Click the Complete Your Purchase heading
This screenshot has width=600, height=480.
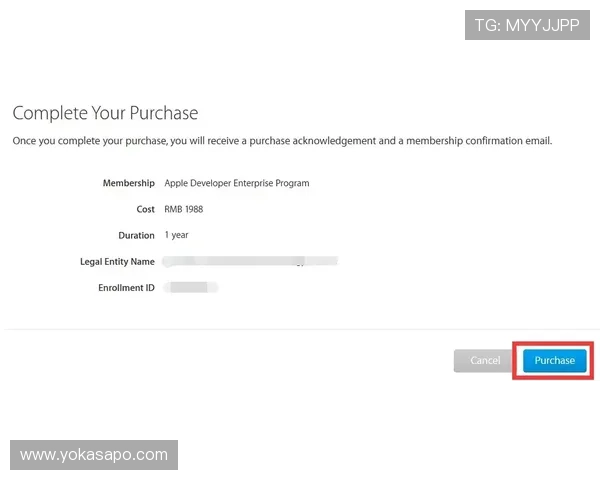(105, 113)
